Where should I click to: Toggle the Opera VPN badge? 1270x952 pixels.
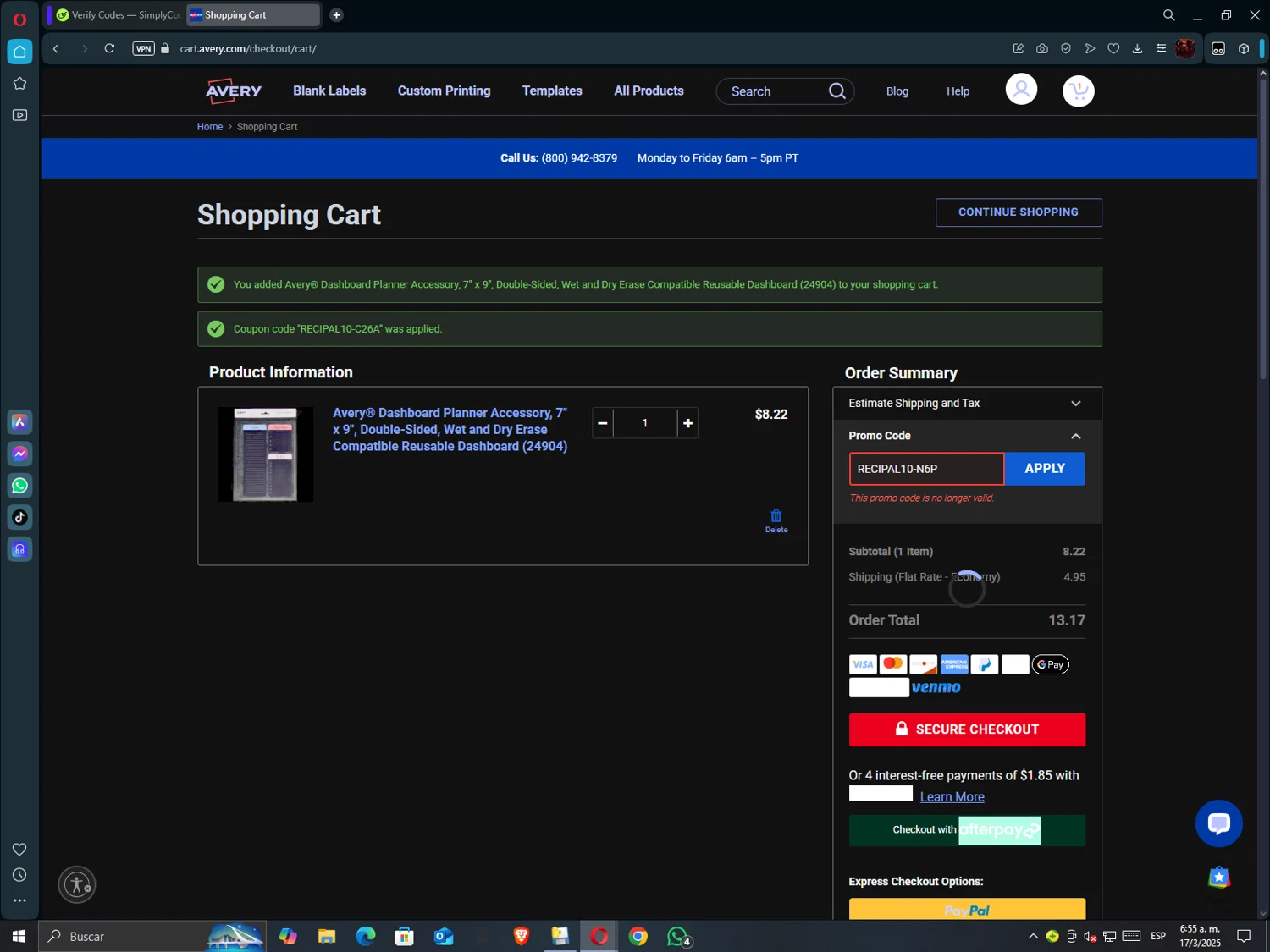[x=144, y=48]
